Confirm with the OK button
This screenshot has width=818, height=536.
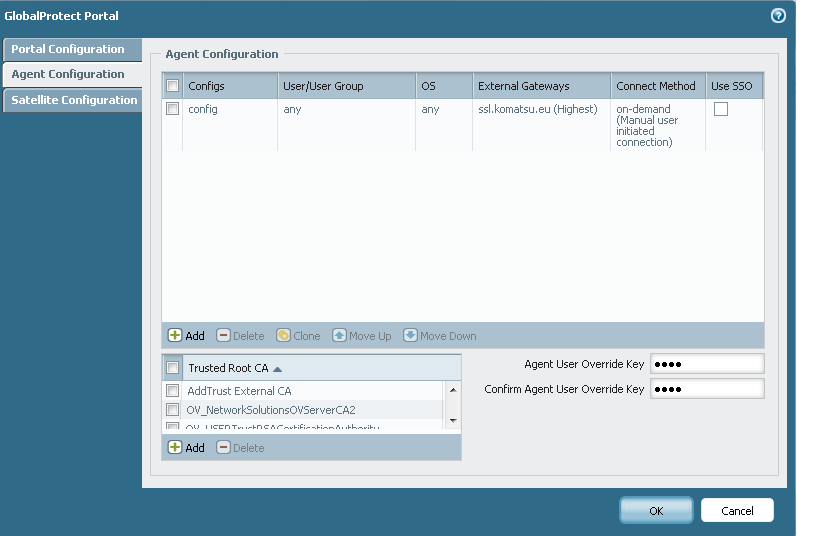(656, 510)
